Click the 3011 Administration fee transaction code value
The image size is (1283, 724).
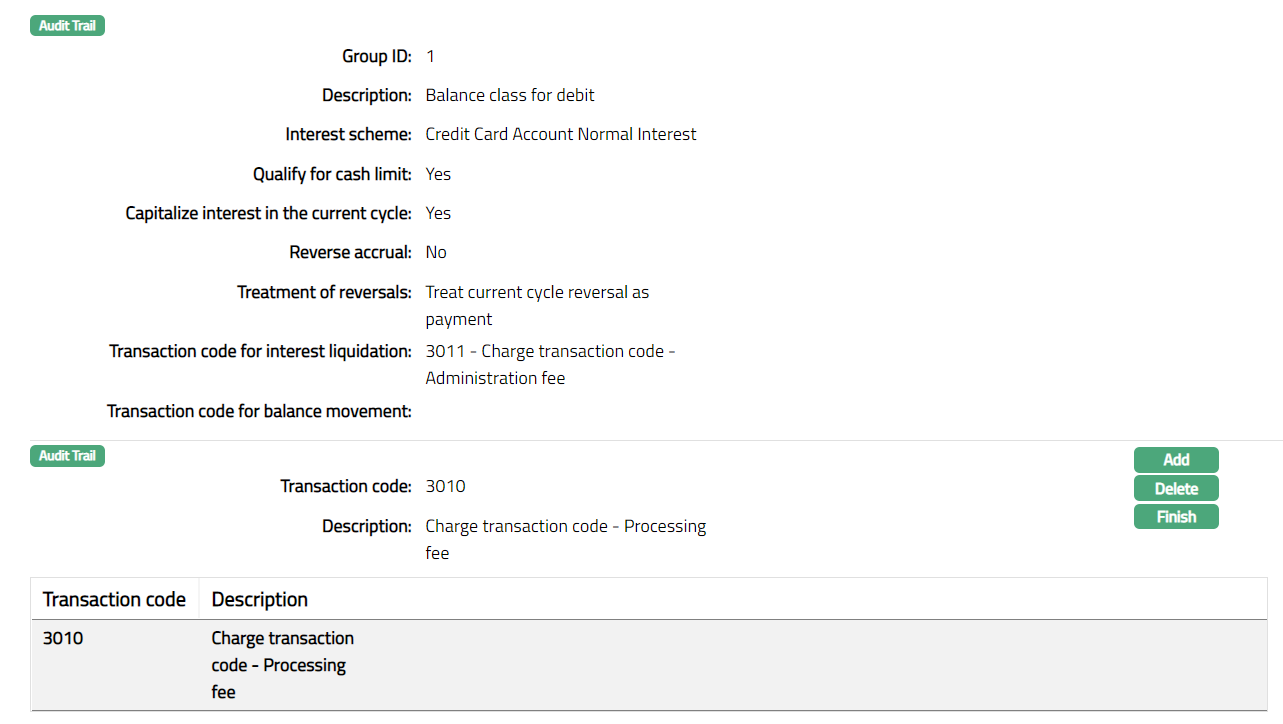click(550, 364)
